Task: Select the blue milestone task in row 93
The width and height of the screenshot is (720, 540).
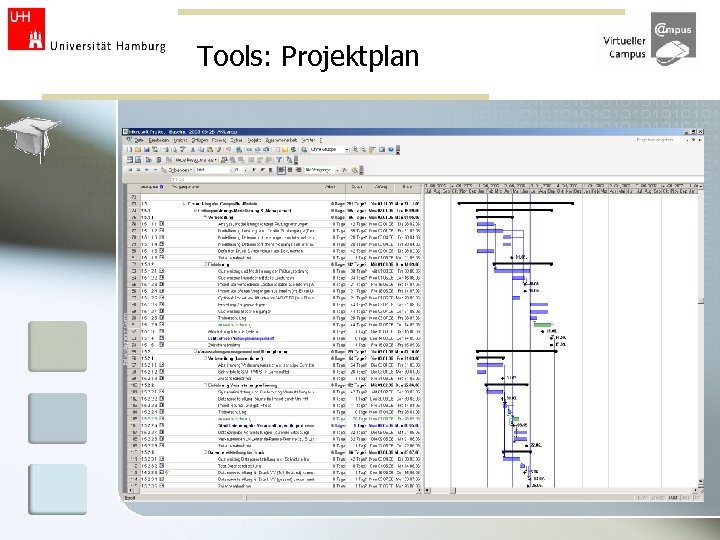Action: click(x=241, y=338)
